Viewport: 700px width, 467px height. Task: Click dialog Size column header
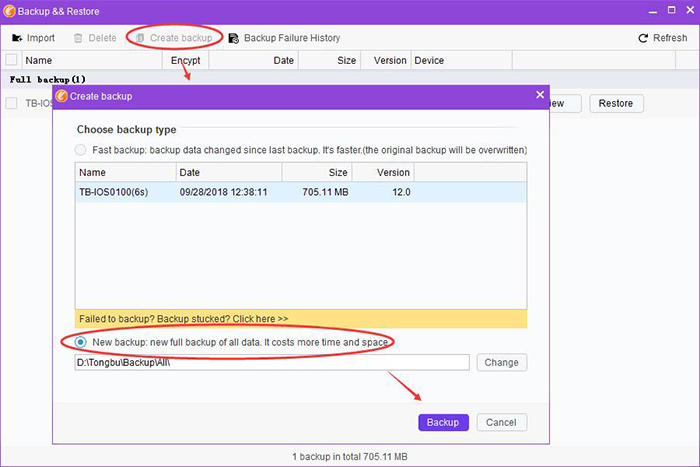[317, 172]
